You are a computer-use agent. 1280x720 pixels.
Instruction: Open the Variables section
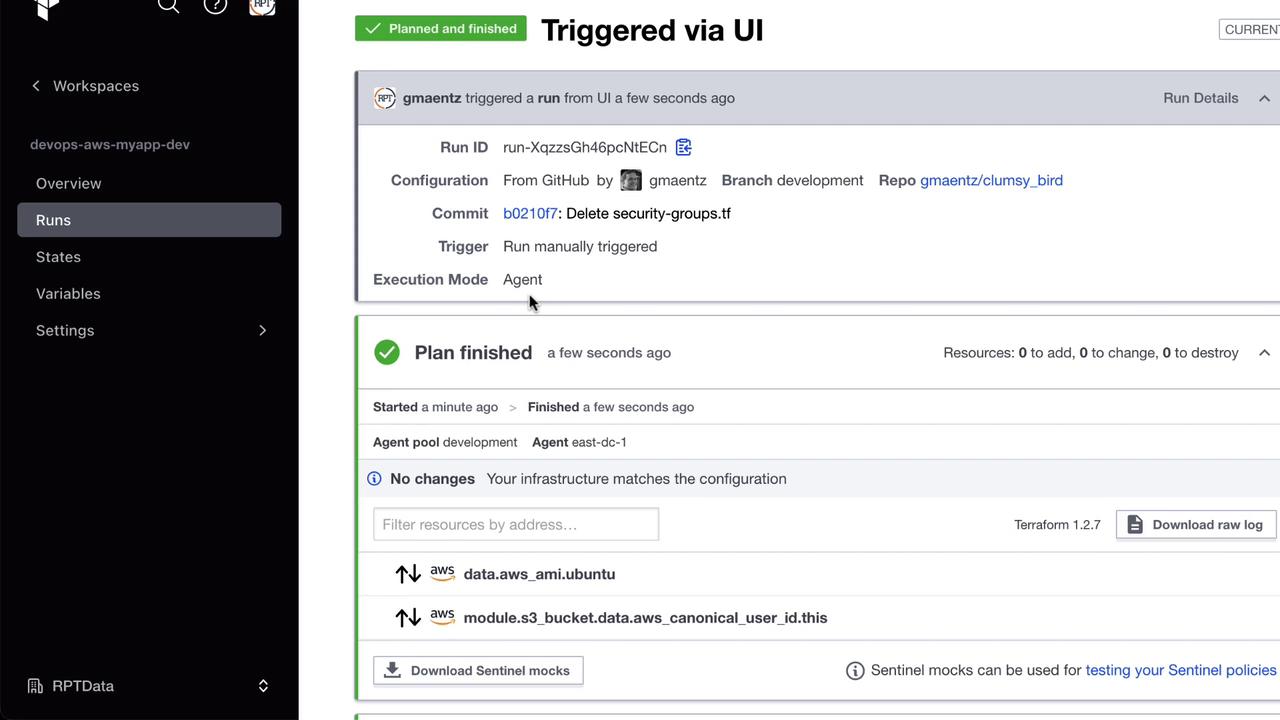(68, 294)
